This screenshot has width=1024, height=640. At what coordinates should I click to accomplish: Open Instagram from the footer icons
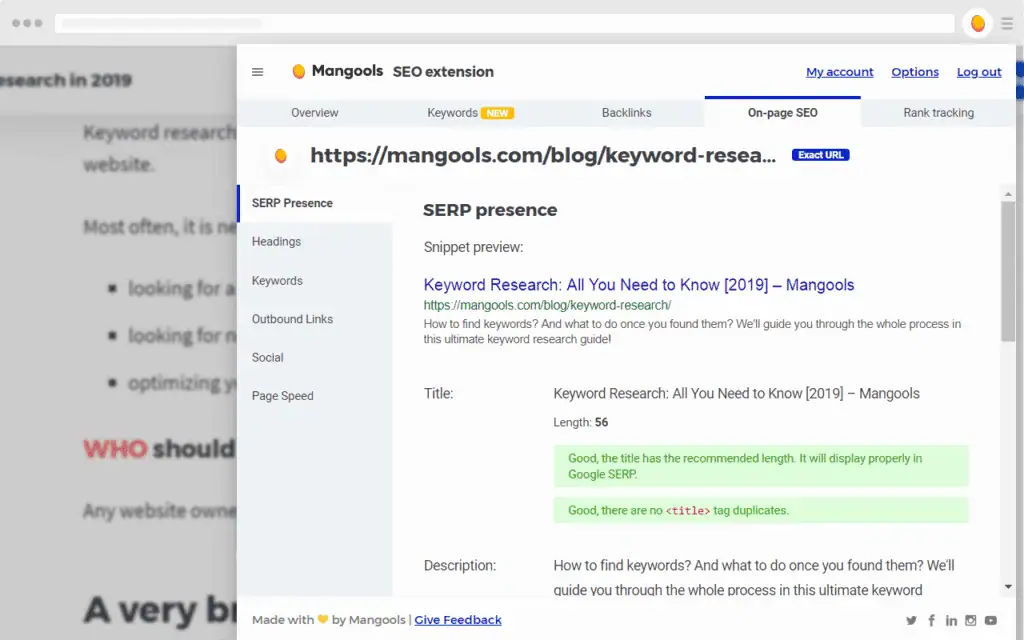tap(969, 620)
